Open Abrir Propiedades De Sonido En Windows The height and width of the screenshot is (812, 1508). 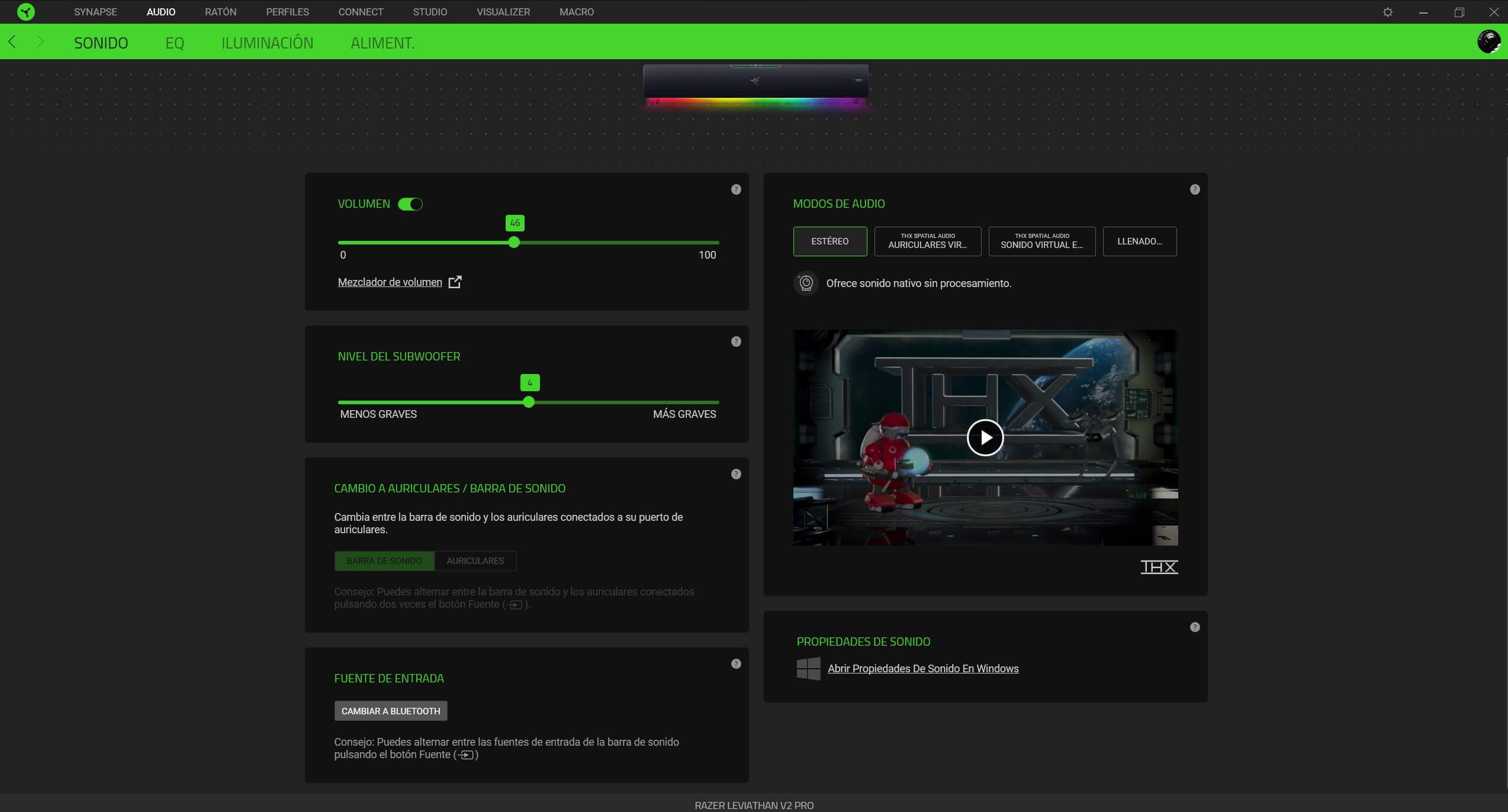coord(923,669)
